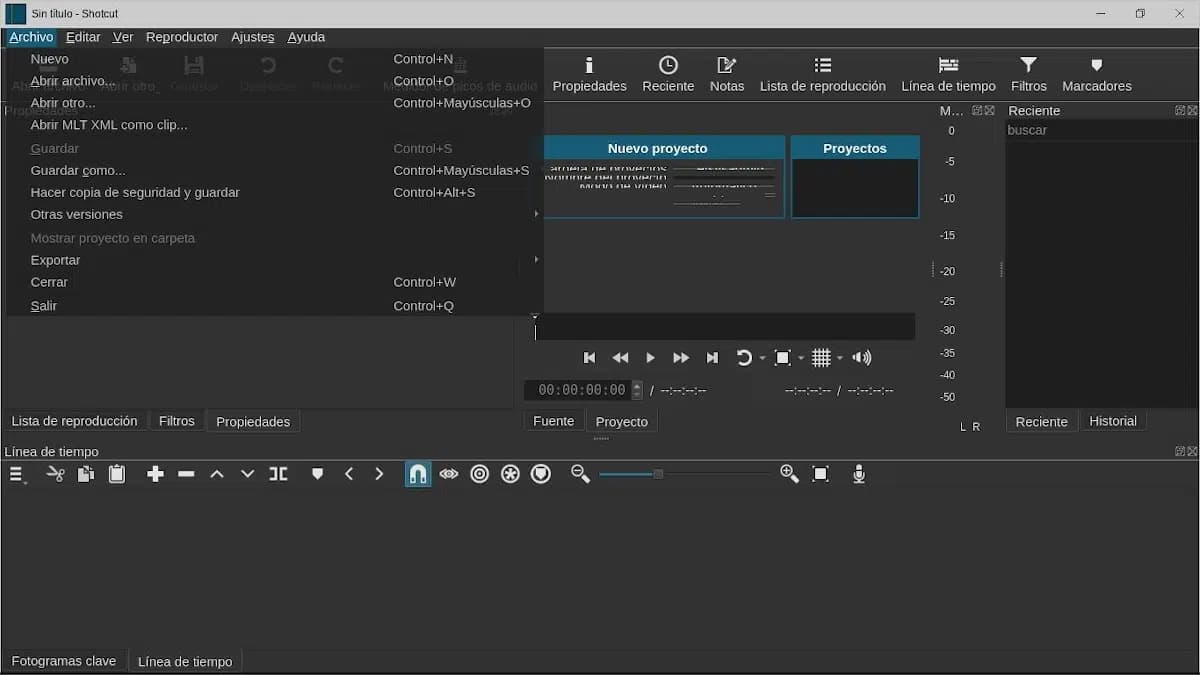Click the Play button in the player
The height and width of the screenshot is (675, 1200).
(650, 358)
